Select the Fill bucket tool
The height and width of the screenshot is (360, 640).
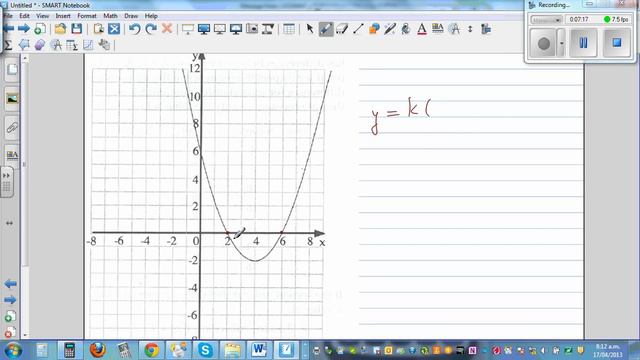point(406,29)
